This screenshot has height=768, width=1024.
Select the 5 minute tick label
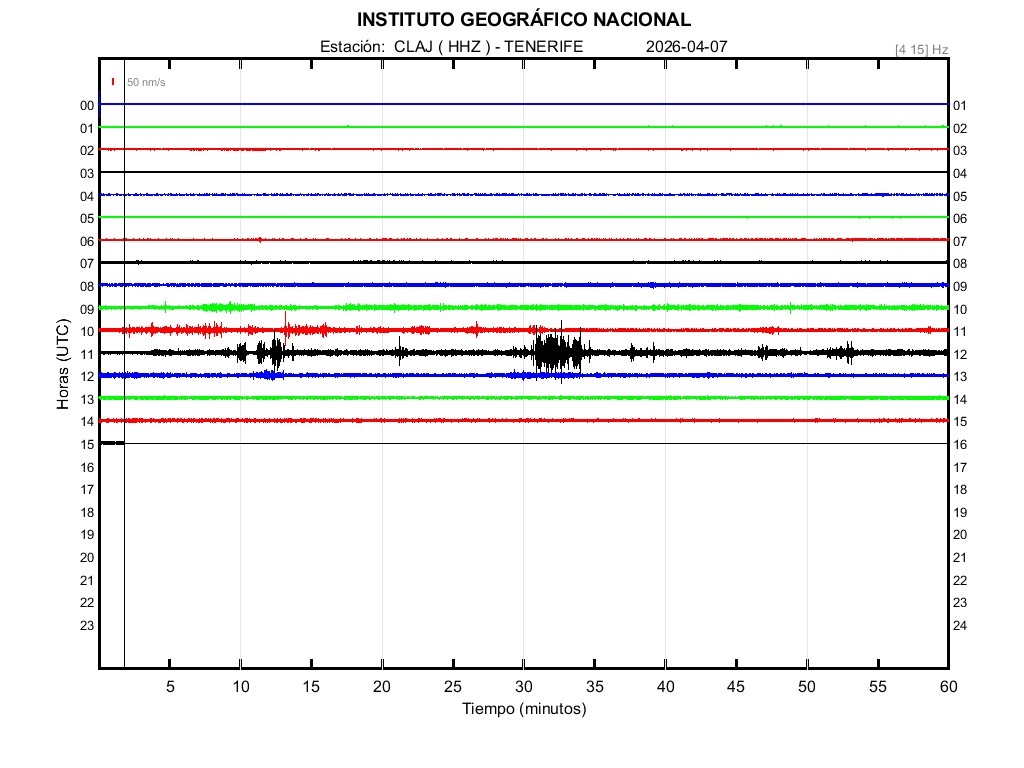pos(170,687)
